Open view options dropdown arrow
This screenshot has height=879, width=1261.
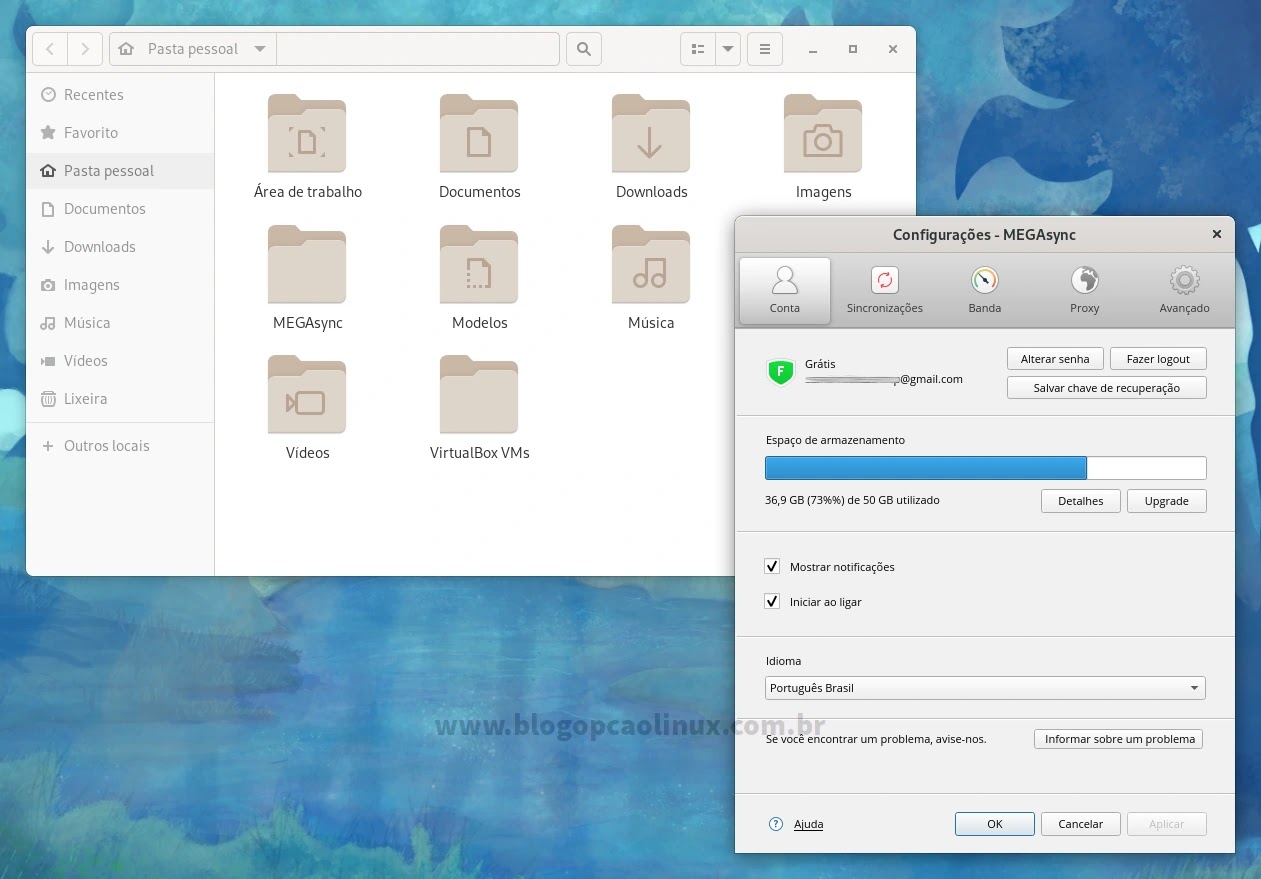coord(728,49)
